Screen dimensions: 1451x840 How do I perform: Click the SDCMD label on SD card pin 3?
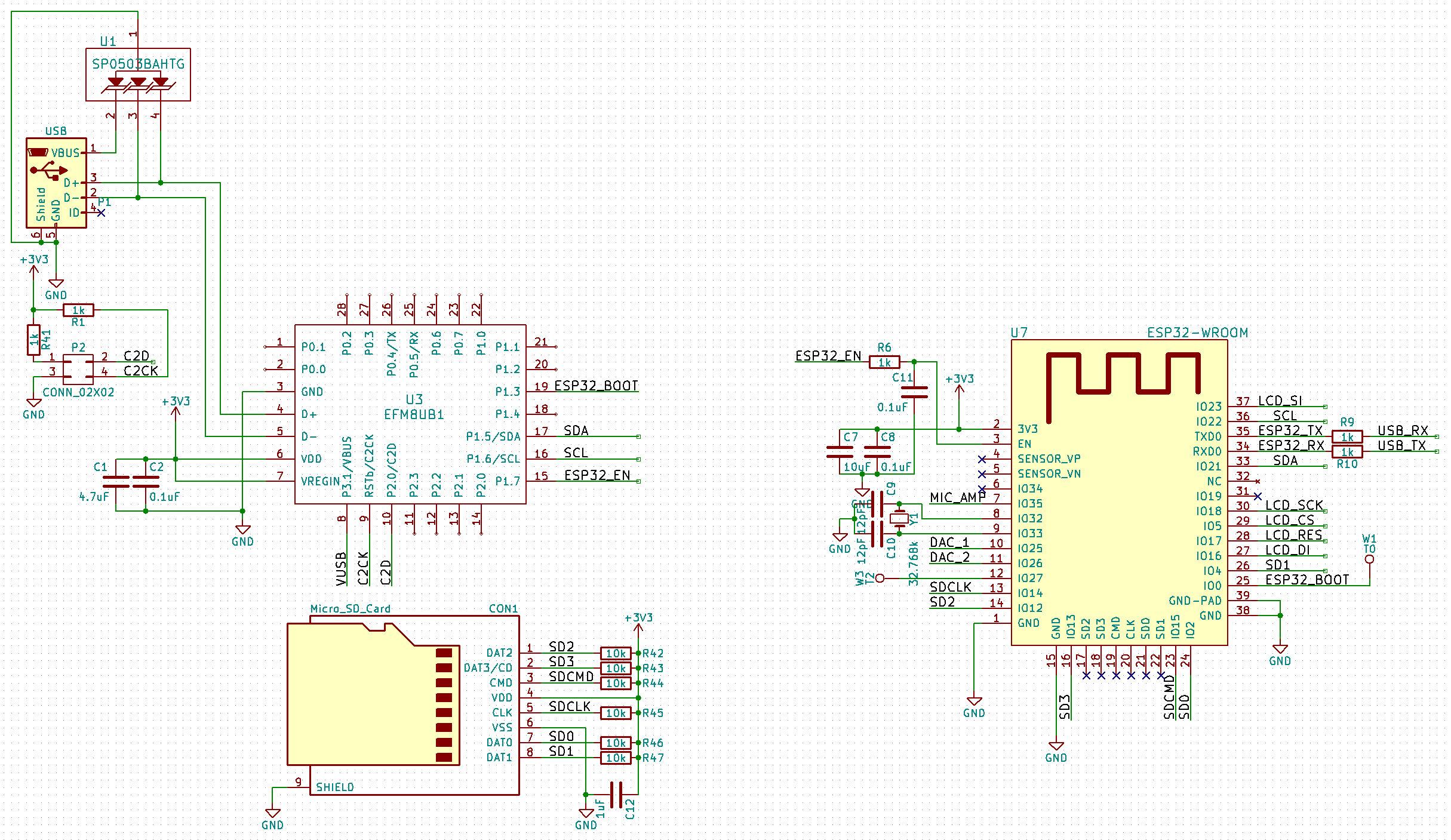point(571,676)
